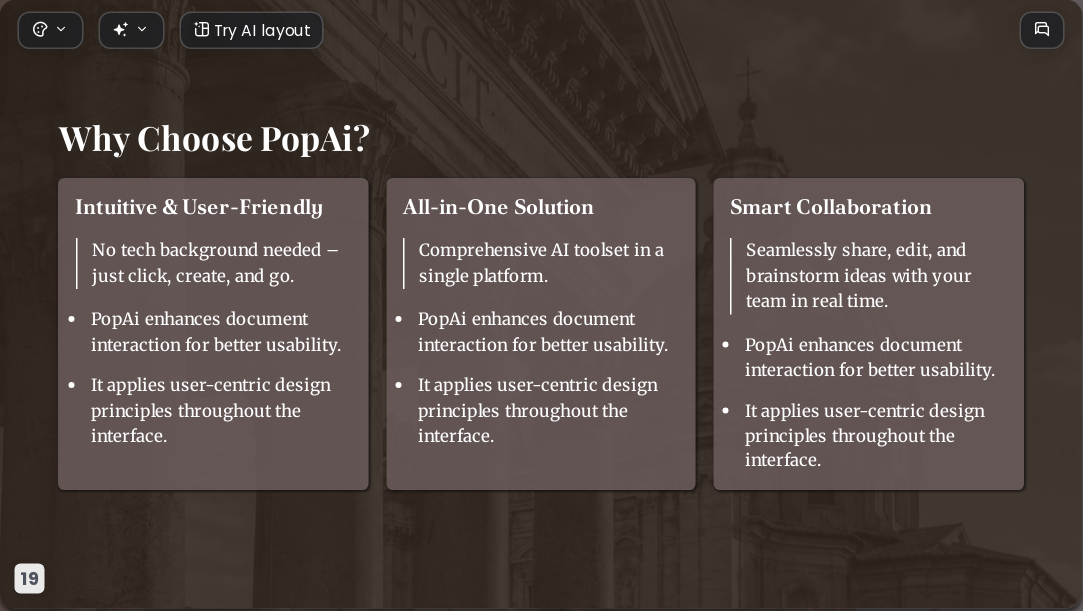Click first bullet in Intuitive & User-Friendly card
The image size is (1083, 611).
(215, 332)
